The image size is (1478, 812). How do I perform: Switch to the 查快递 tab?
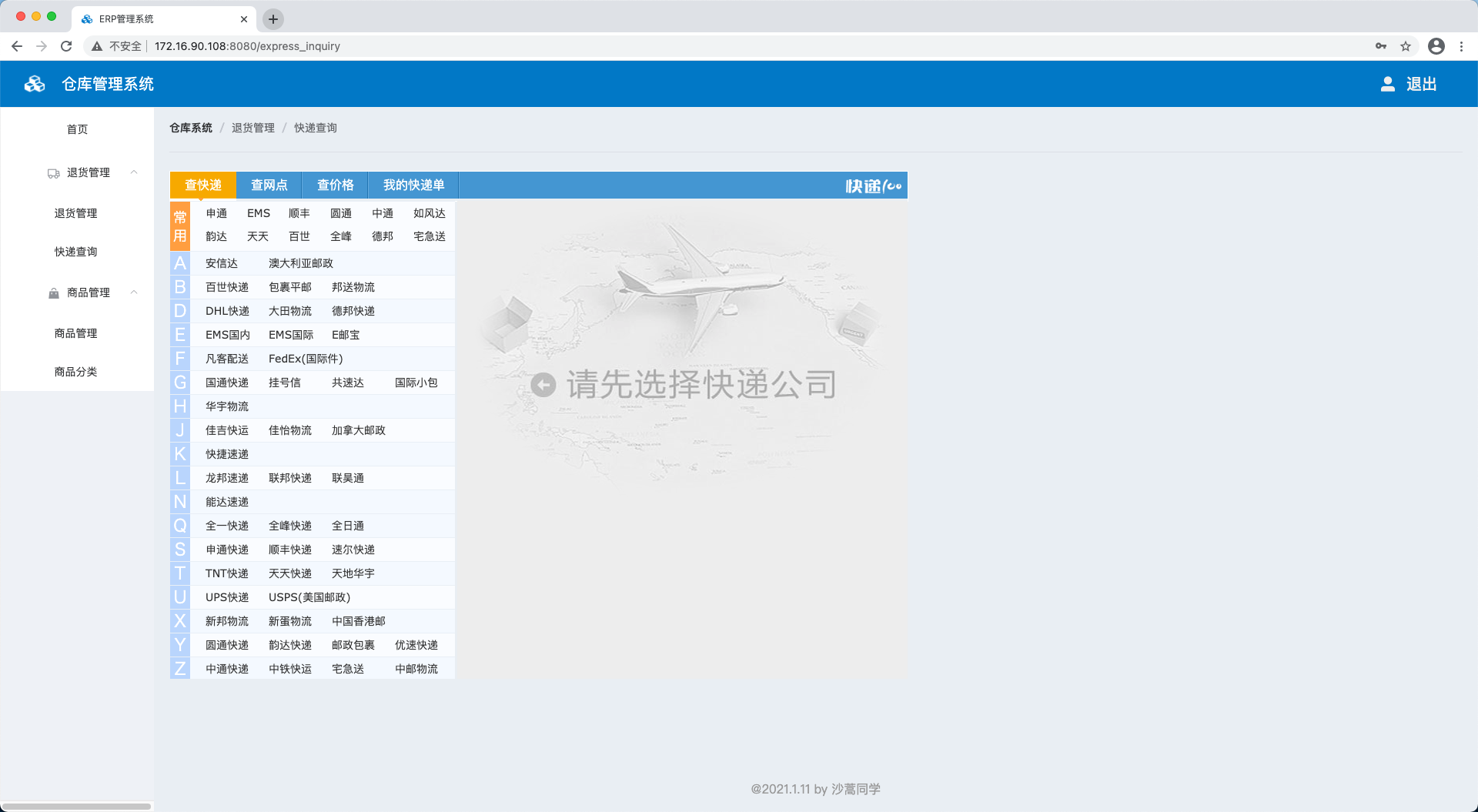203,185
